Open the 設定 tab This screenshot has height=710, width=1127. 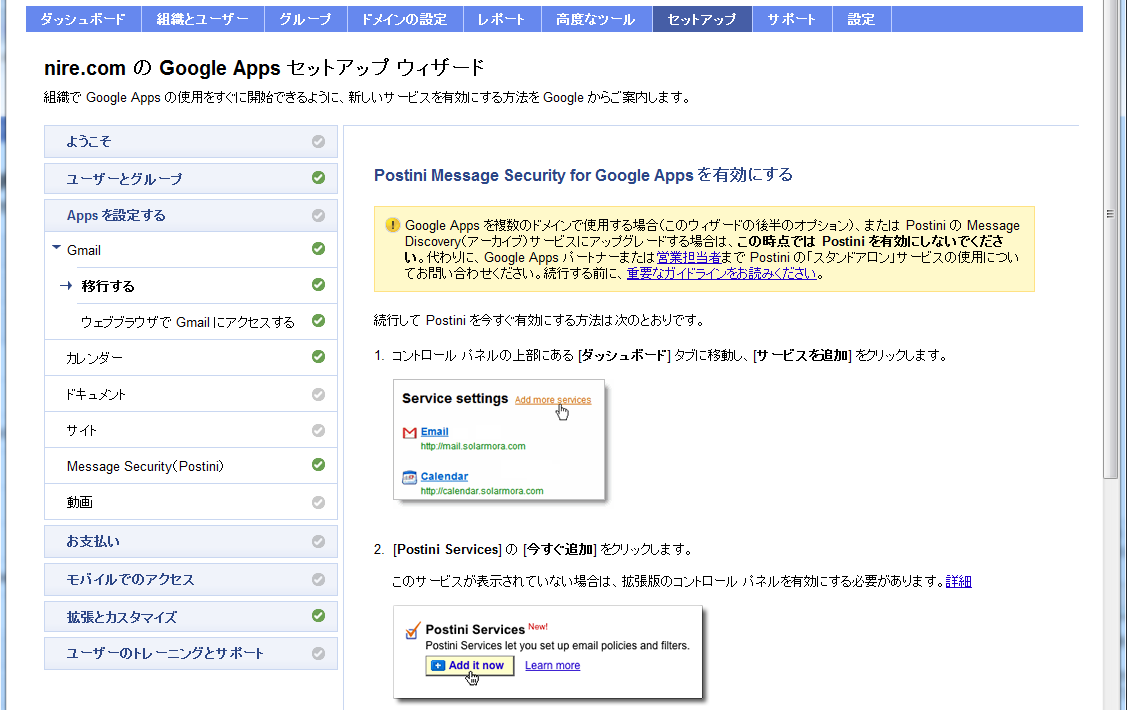pos(861,19)
